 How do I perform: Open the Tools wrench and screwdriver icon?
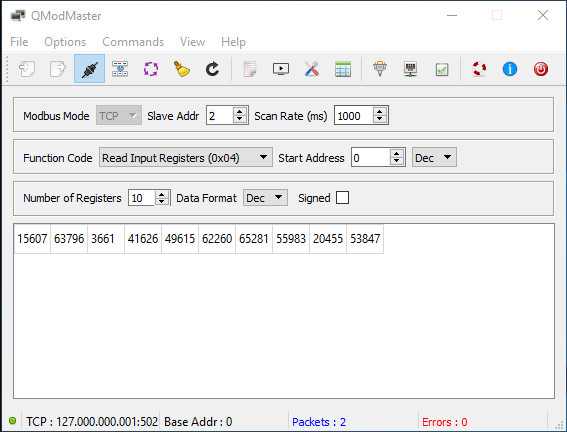[312, 69]
